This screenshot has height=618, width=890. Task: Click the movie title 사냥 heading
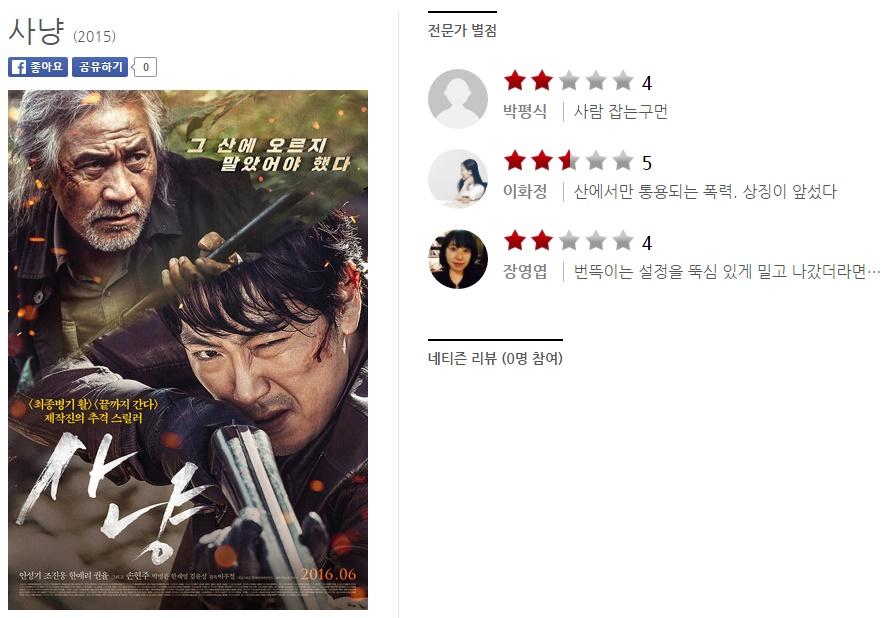(36, 31)
